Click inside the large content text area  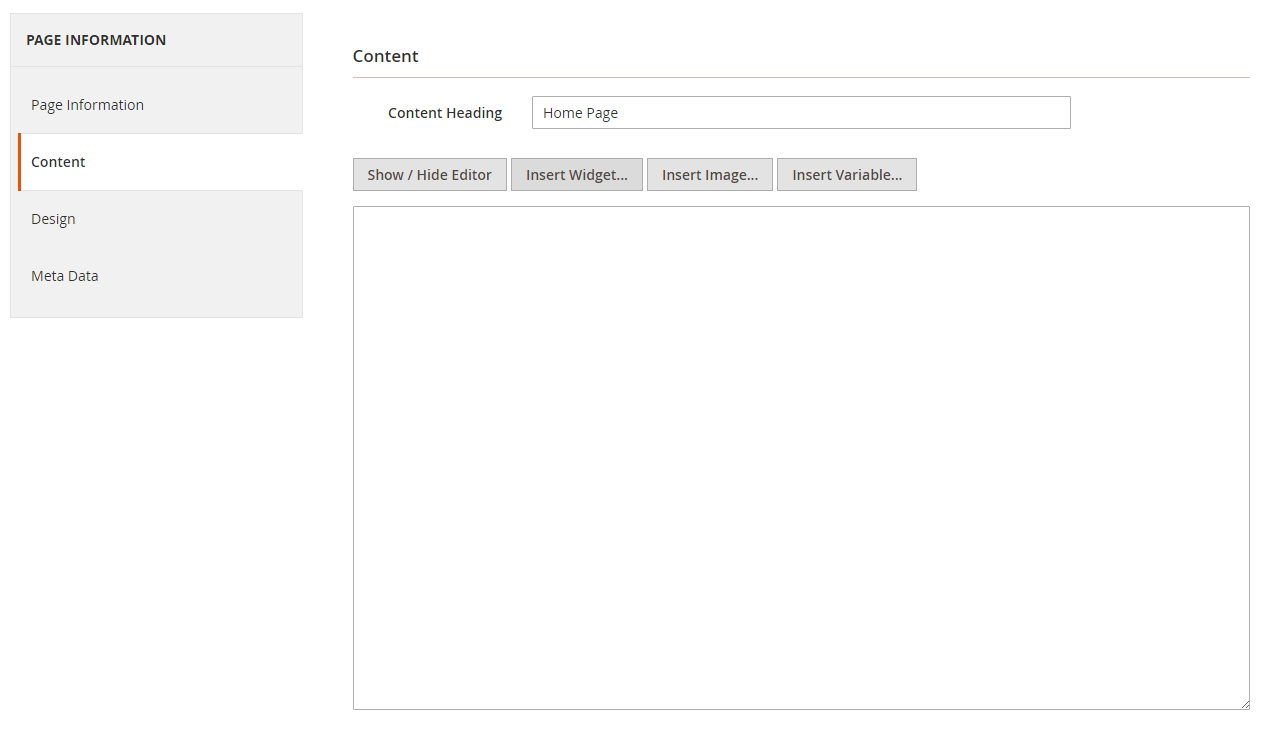coord(801,458)
